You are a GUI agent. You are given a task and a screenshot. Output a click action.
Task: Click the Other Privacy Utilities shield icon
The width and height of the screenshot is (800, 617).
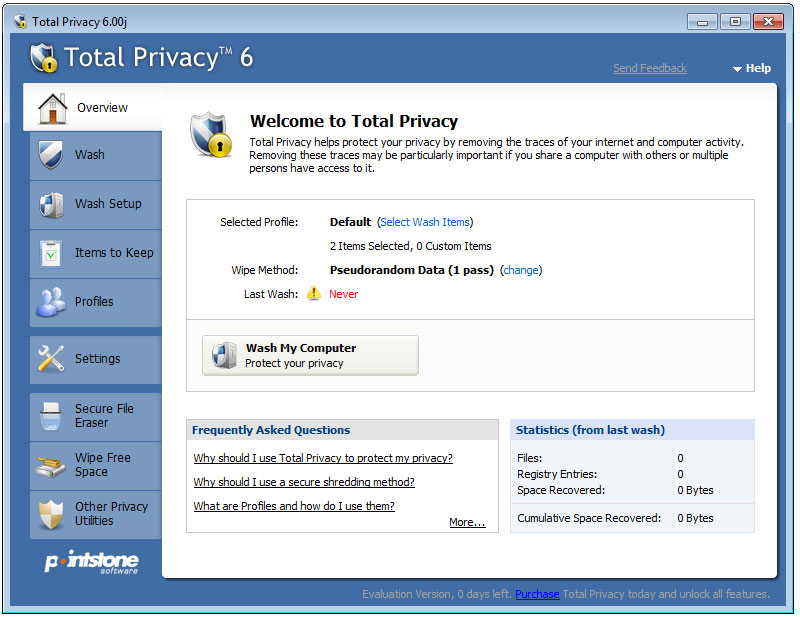click(51, 514)
